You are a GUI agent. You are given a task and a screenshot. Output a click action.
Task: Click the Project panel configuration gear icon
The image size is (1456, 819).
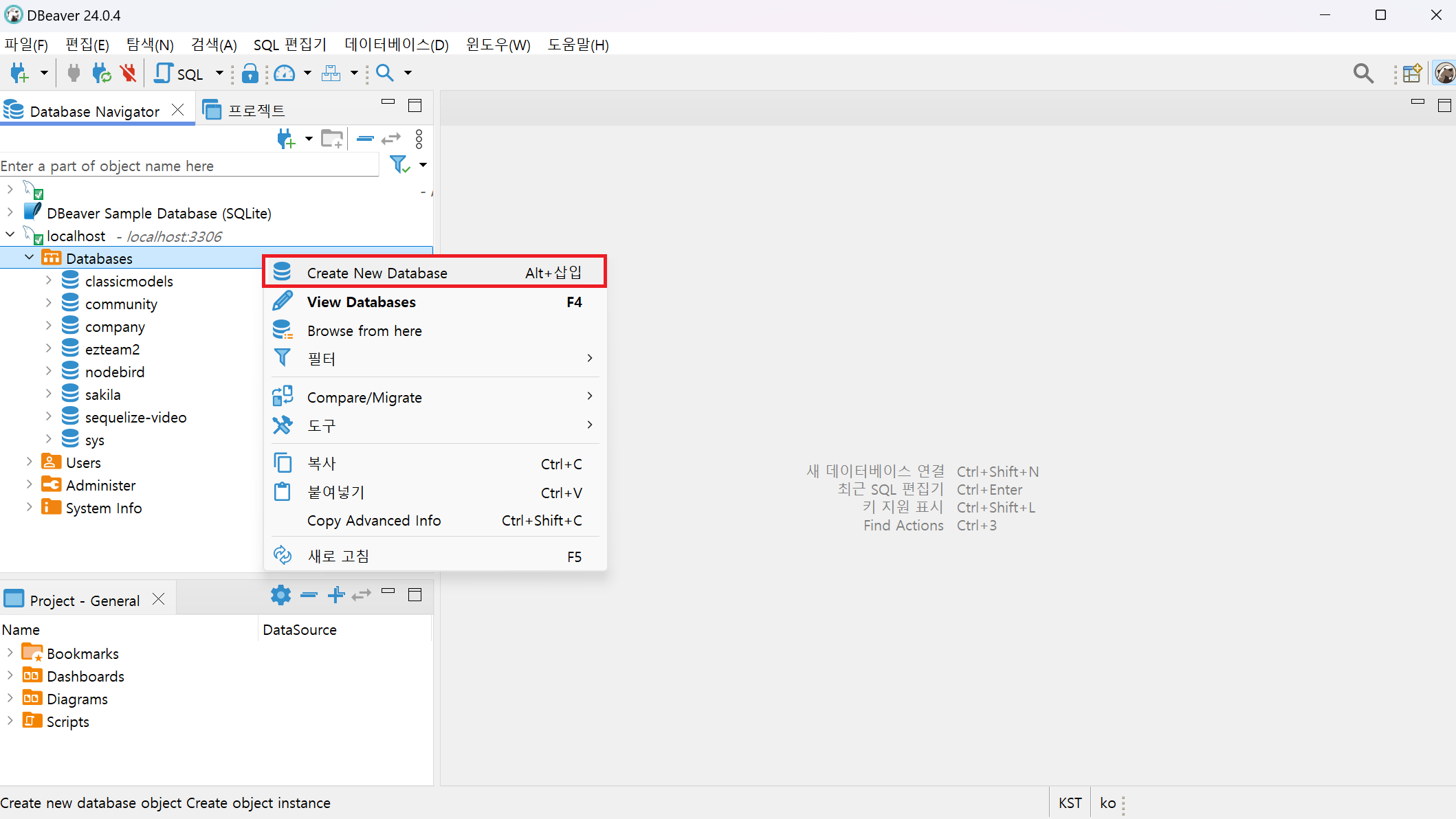point(280,595)
